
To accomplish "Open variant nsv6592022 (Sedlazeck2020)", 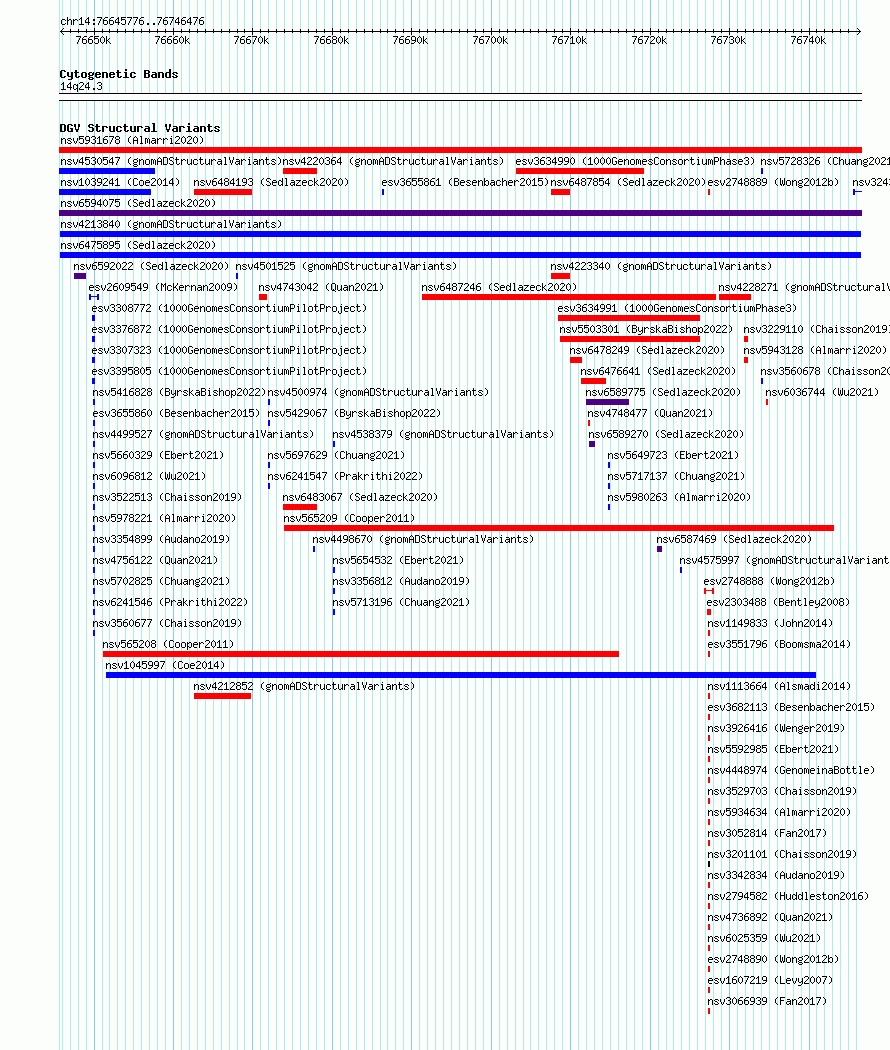I will point(151,267).
